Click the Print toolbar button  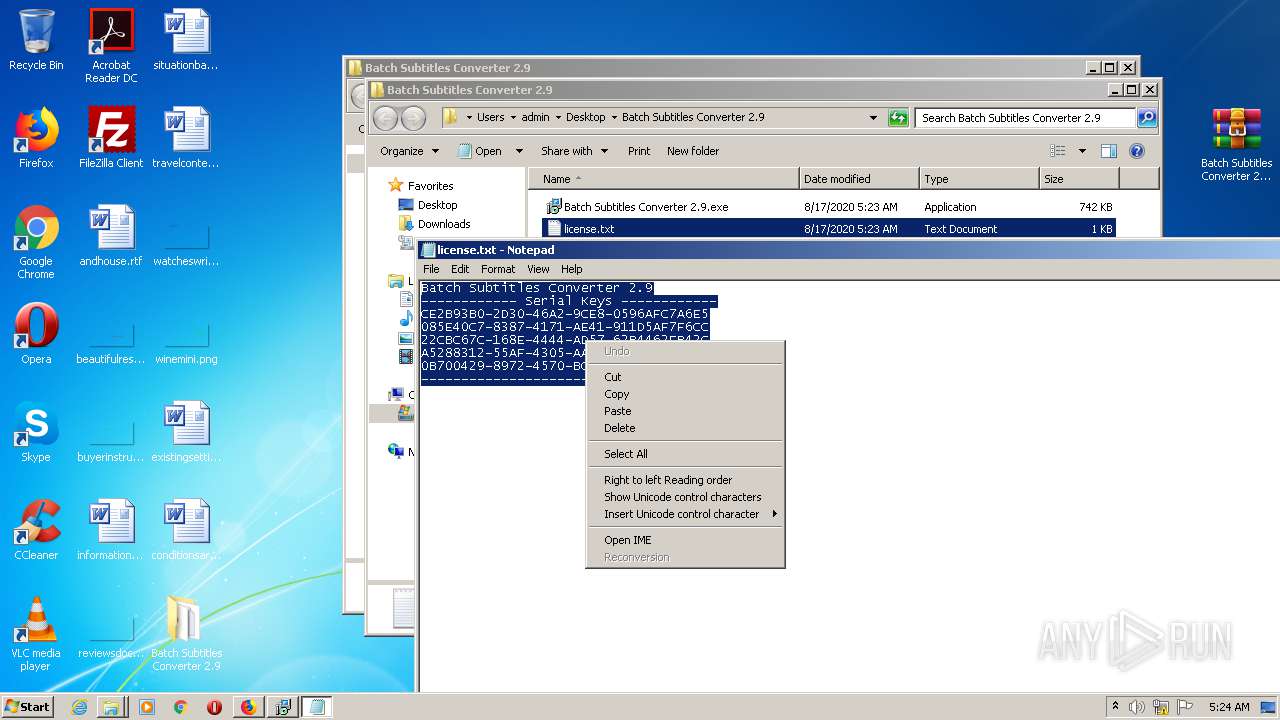pos(639,151)
